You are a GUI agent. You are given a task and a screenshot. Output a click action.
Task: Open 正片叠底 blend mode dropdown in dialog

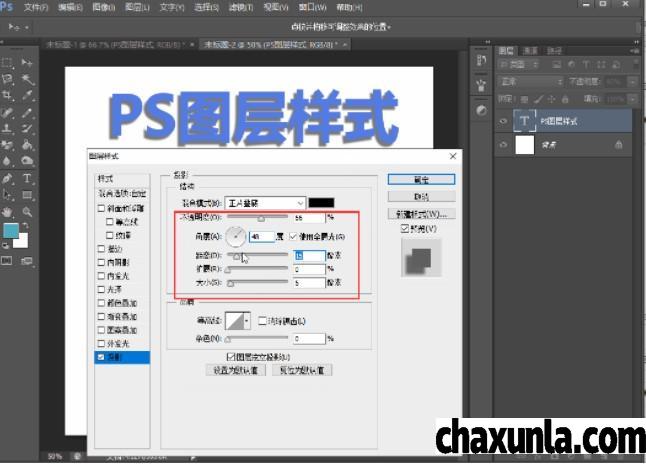(x=265, y=203)
